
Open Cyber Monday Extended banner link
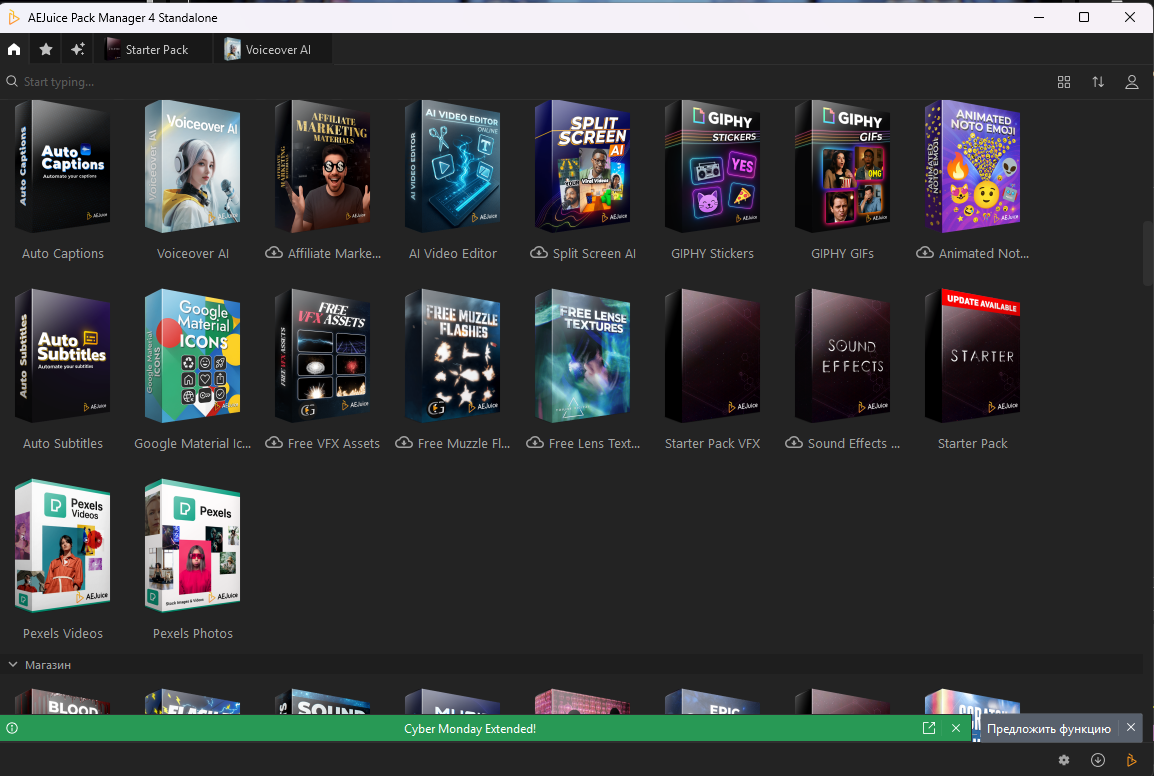coord(470,728)
